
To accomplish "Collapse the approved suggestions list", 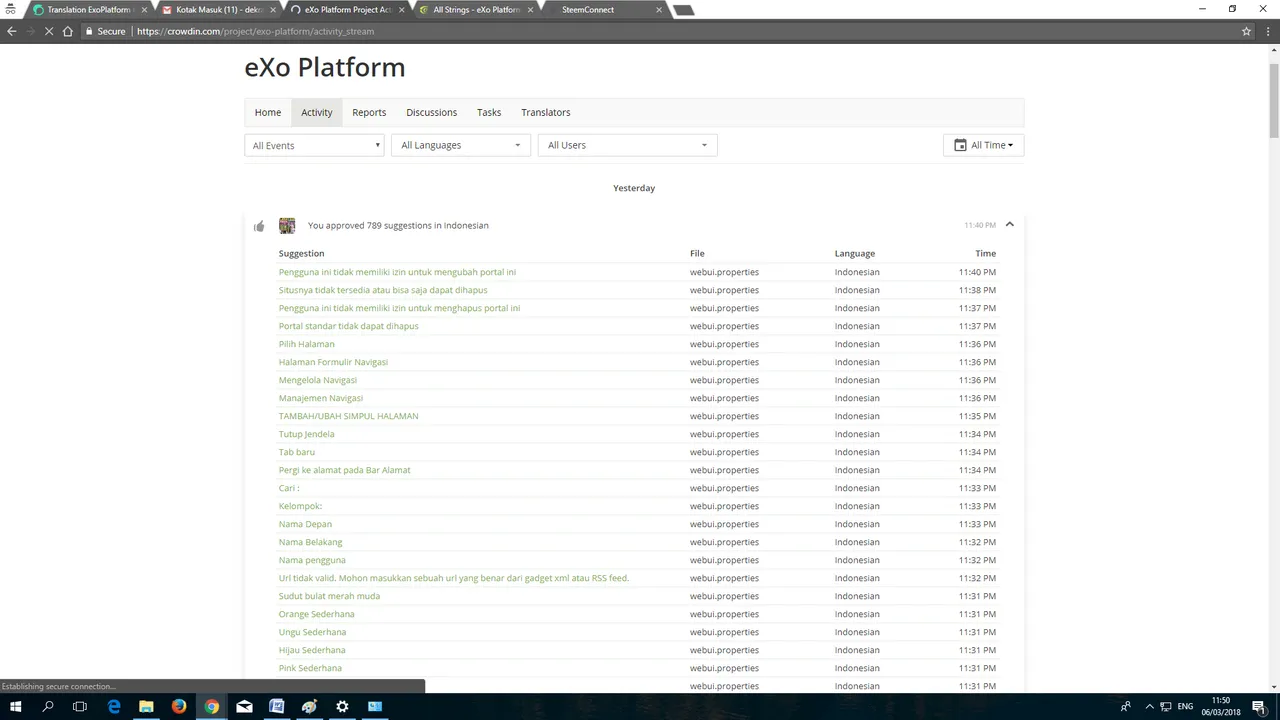I will (1009, 224).
